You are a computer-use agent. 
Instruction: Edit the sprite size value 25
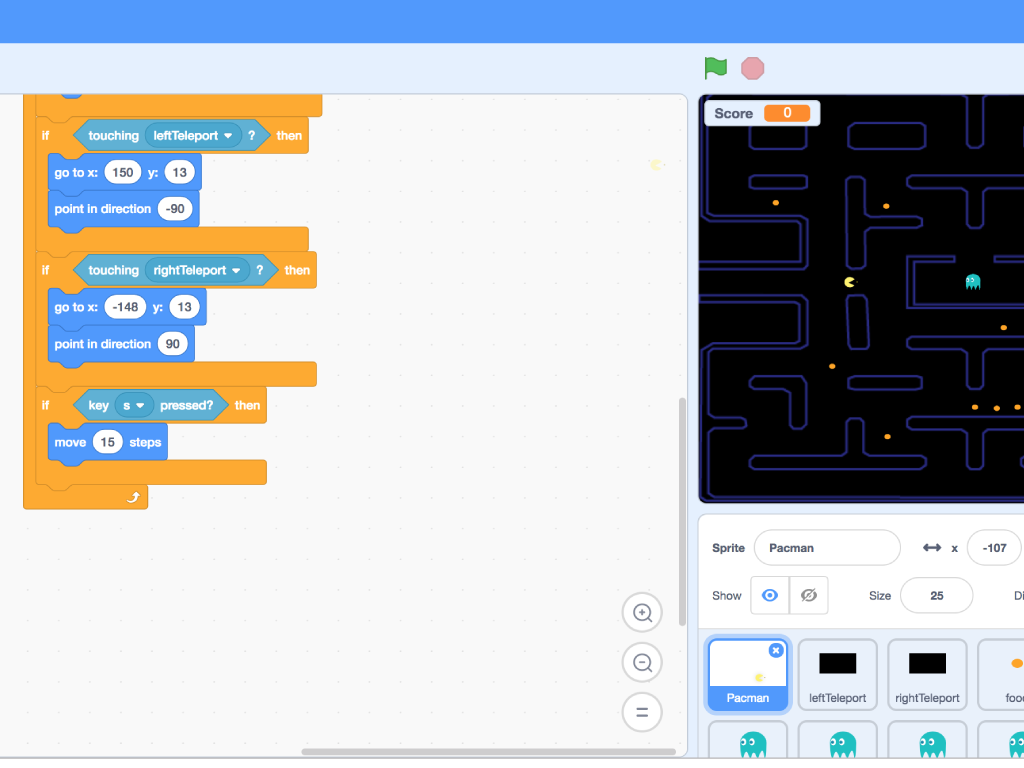point(936,596)
